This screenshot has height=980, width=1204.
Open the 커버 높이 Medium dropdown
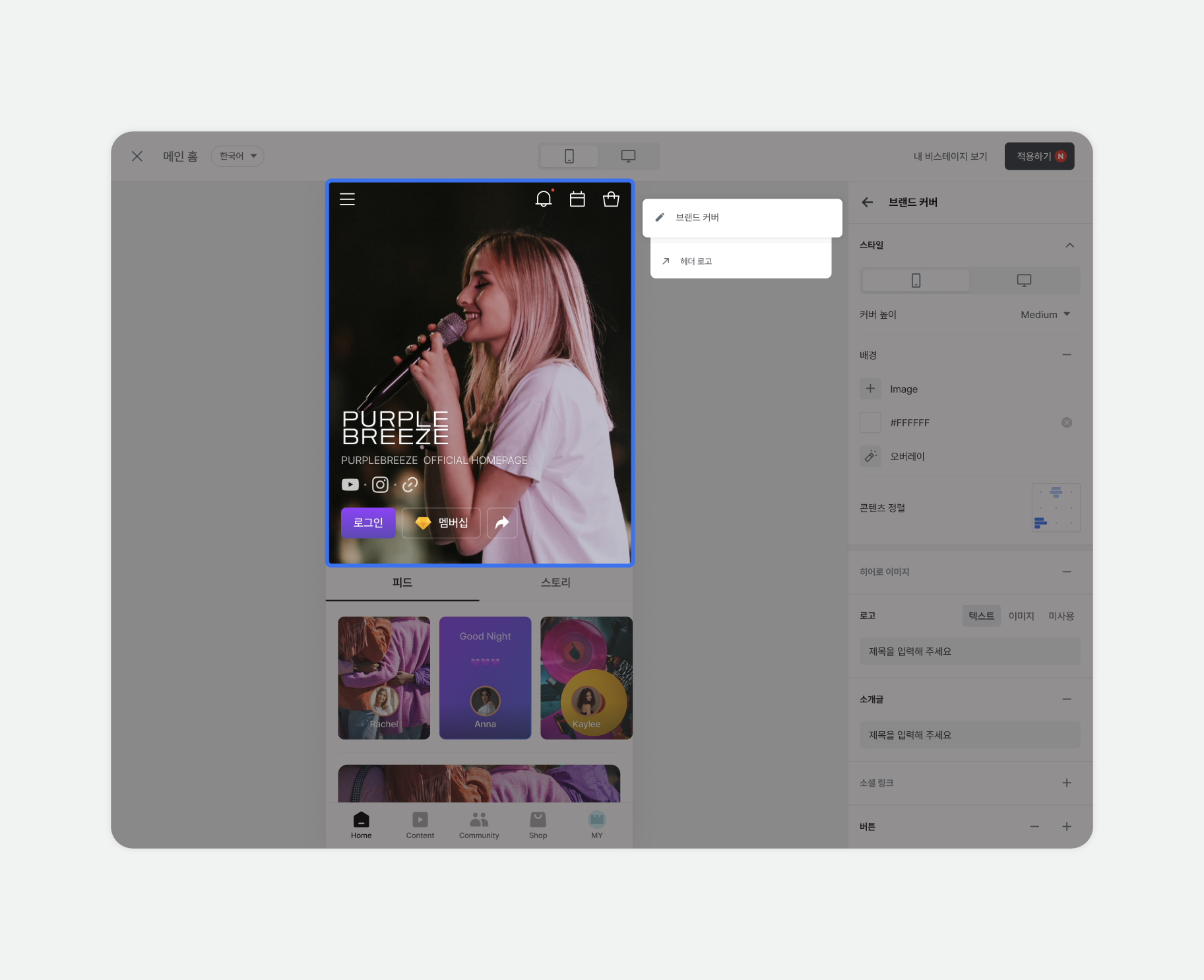point(1045,315)
